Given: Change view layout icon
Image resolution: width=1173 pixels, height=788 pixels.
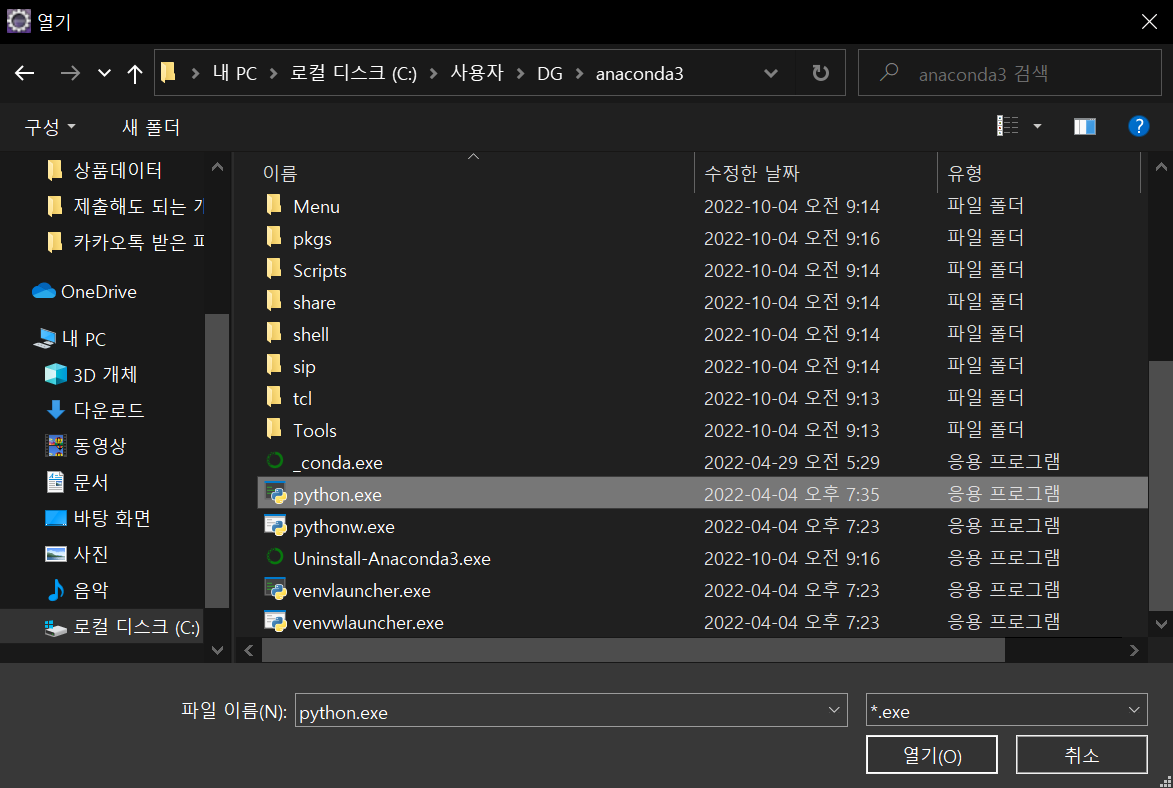Looking at the screenshot, I should (x=1008, y=126).
